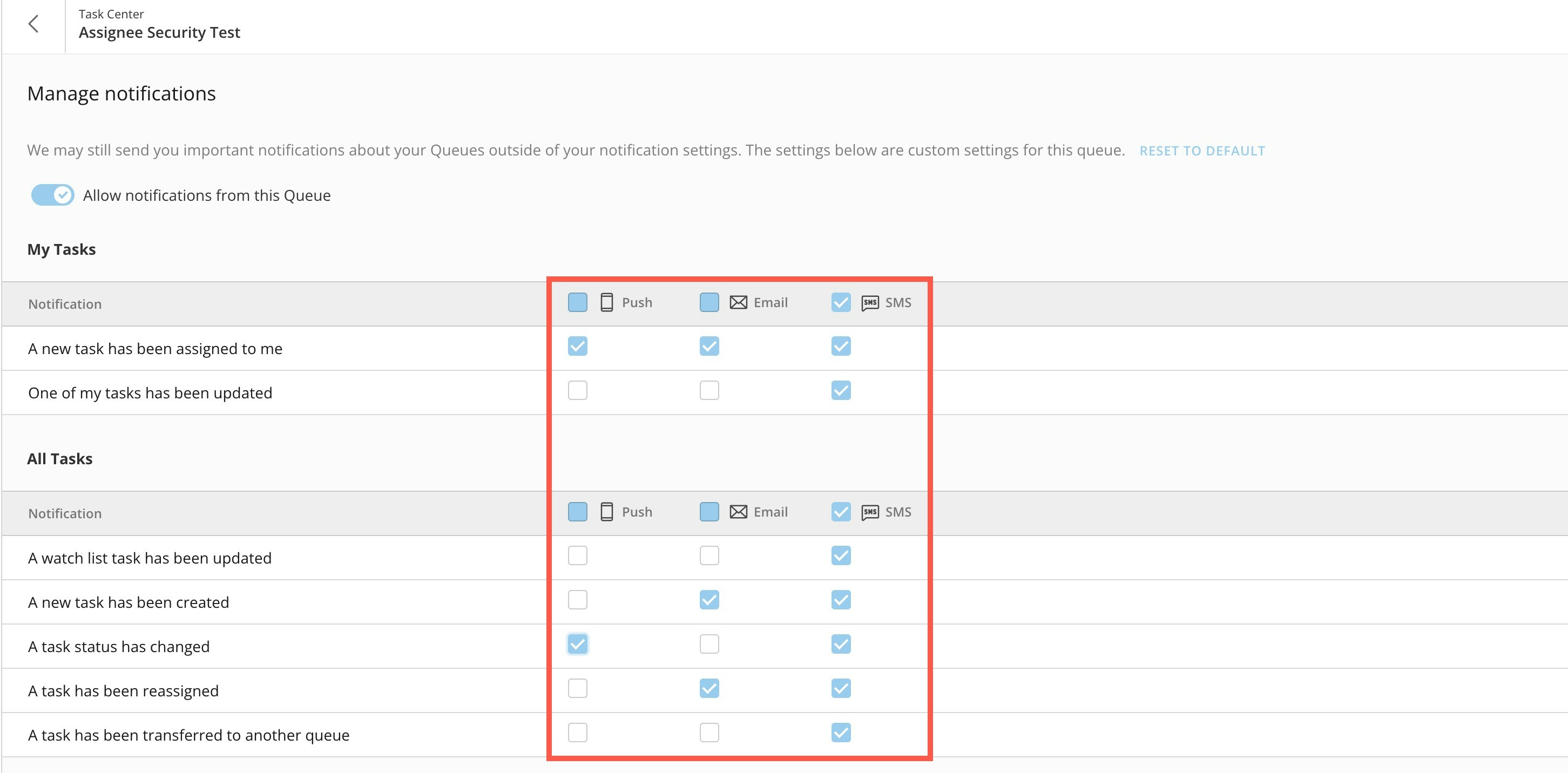Enable Push for task has been reassigned
This screenshot has width=1568, height=773.
tap(577, 688)
